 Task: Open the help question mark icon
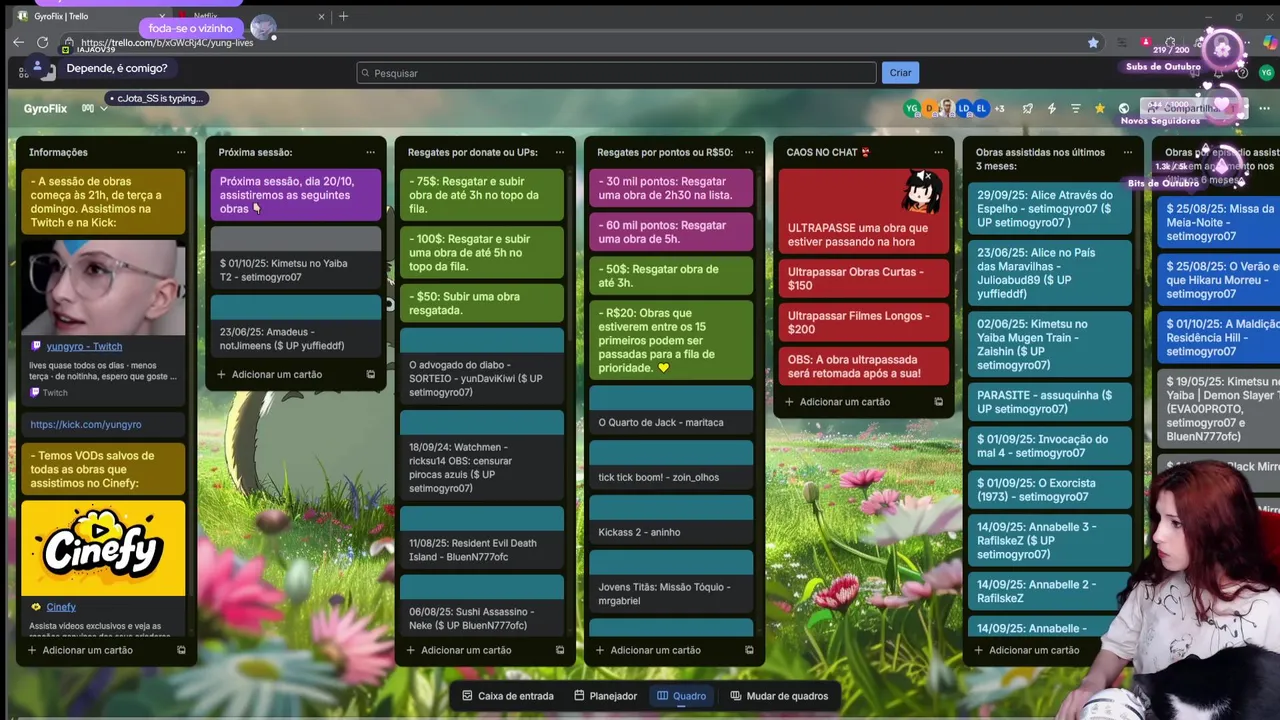[1242, 73]
